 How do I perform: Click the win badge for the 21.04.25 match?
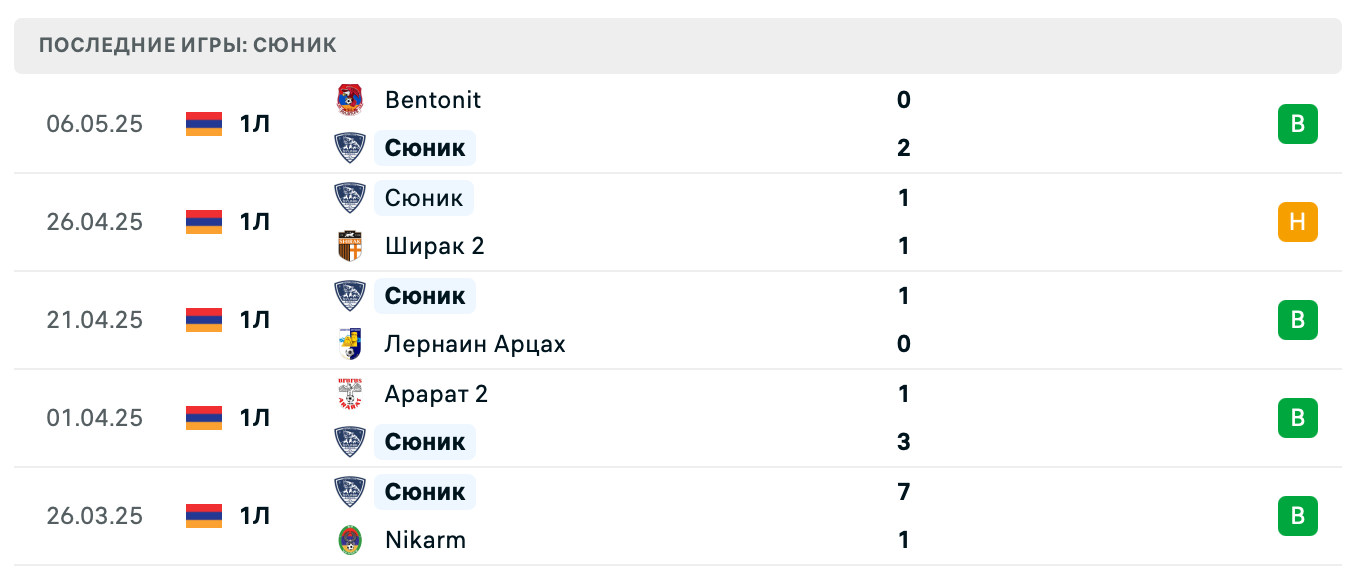(1297, 320)
